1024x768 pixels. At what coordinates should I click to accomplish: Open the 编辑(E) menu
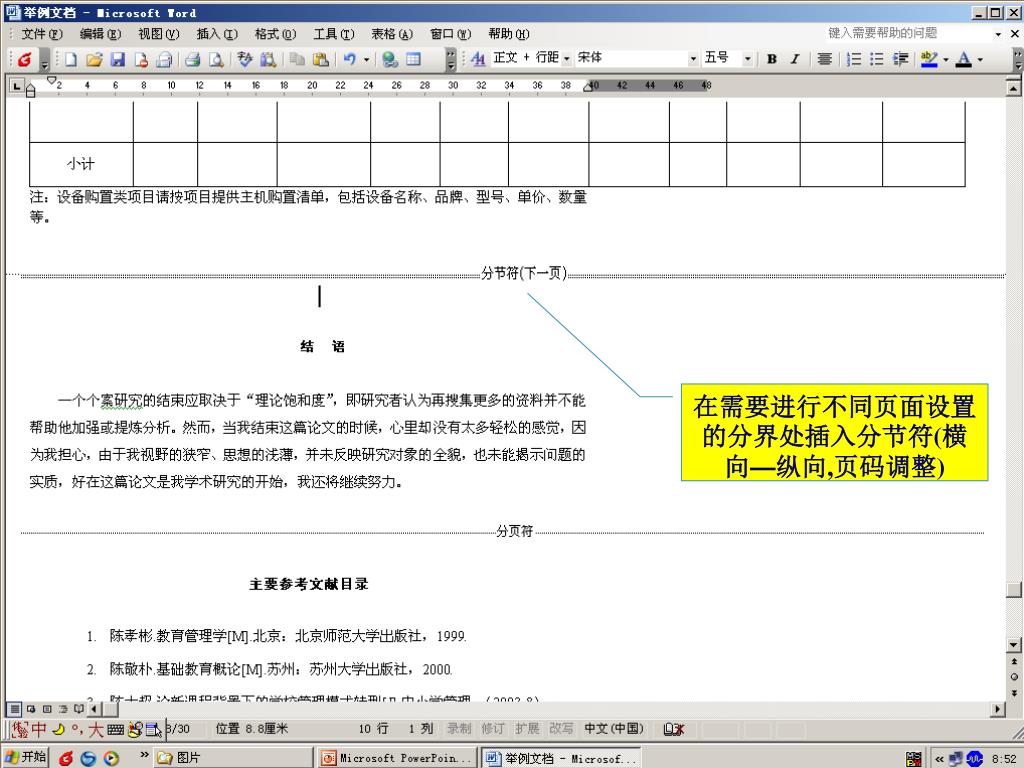click(x=100, y=34)
